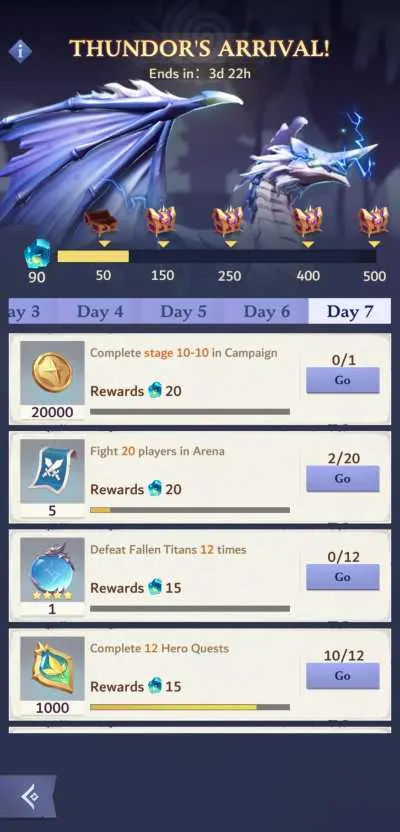Switch to the Day 4 tab
This screenshot has width=400, height=832.
(100, 311)
